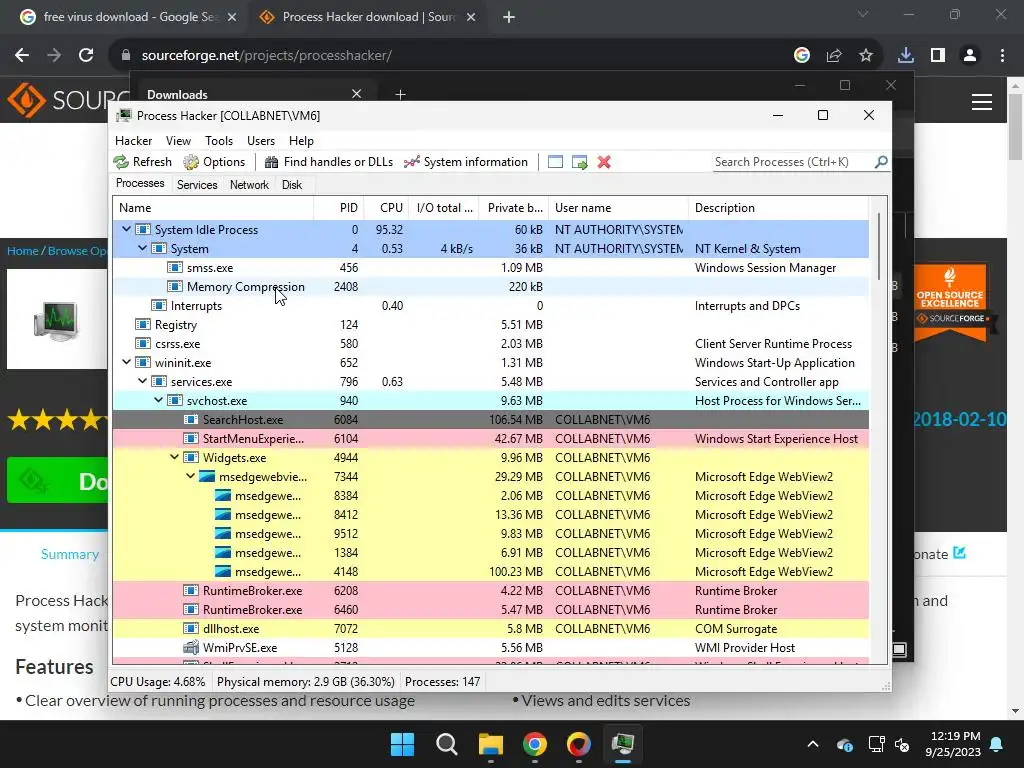Click Search Processes input field

click(793, 161)
